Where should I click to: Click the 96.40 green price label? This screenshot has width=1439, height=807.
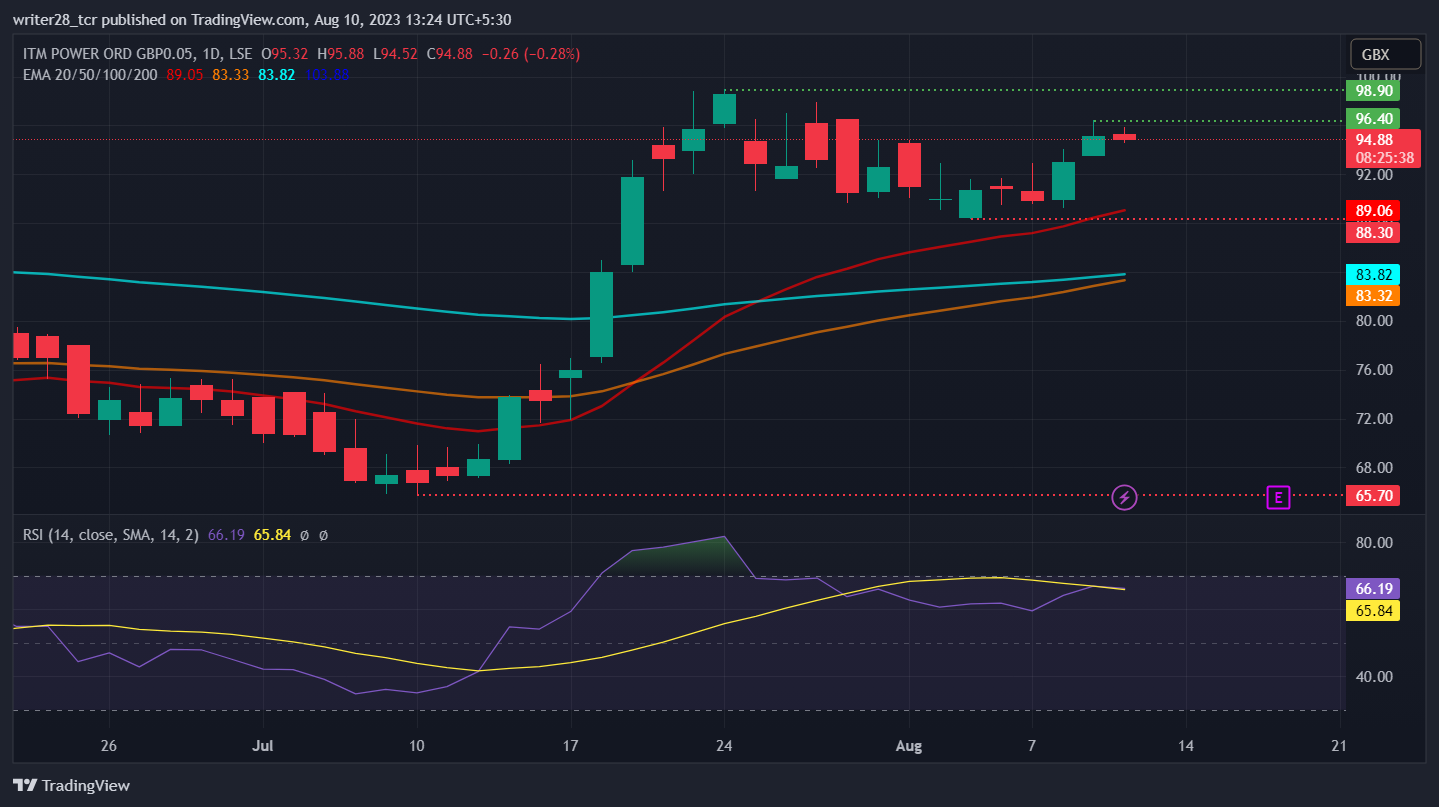[x=1372, y=119]
